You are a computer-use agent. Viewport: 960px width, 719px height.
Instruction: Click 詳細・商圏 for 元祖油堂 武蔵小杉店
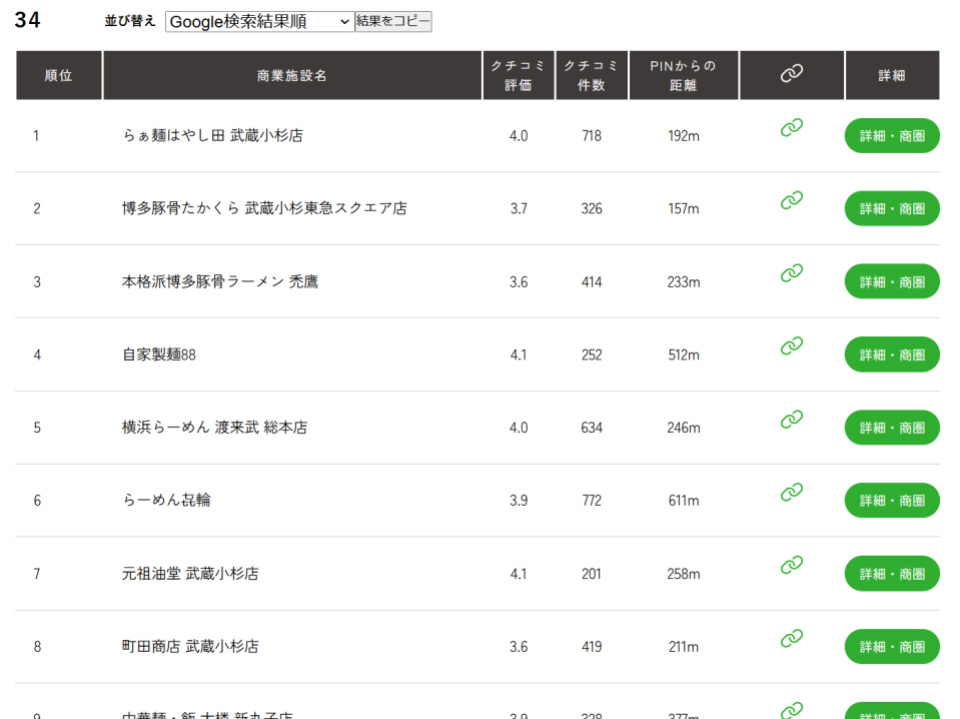pos(892,574)
